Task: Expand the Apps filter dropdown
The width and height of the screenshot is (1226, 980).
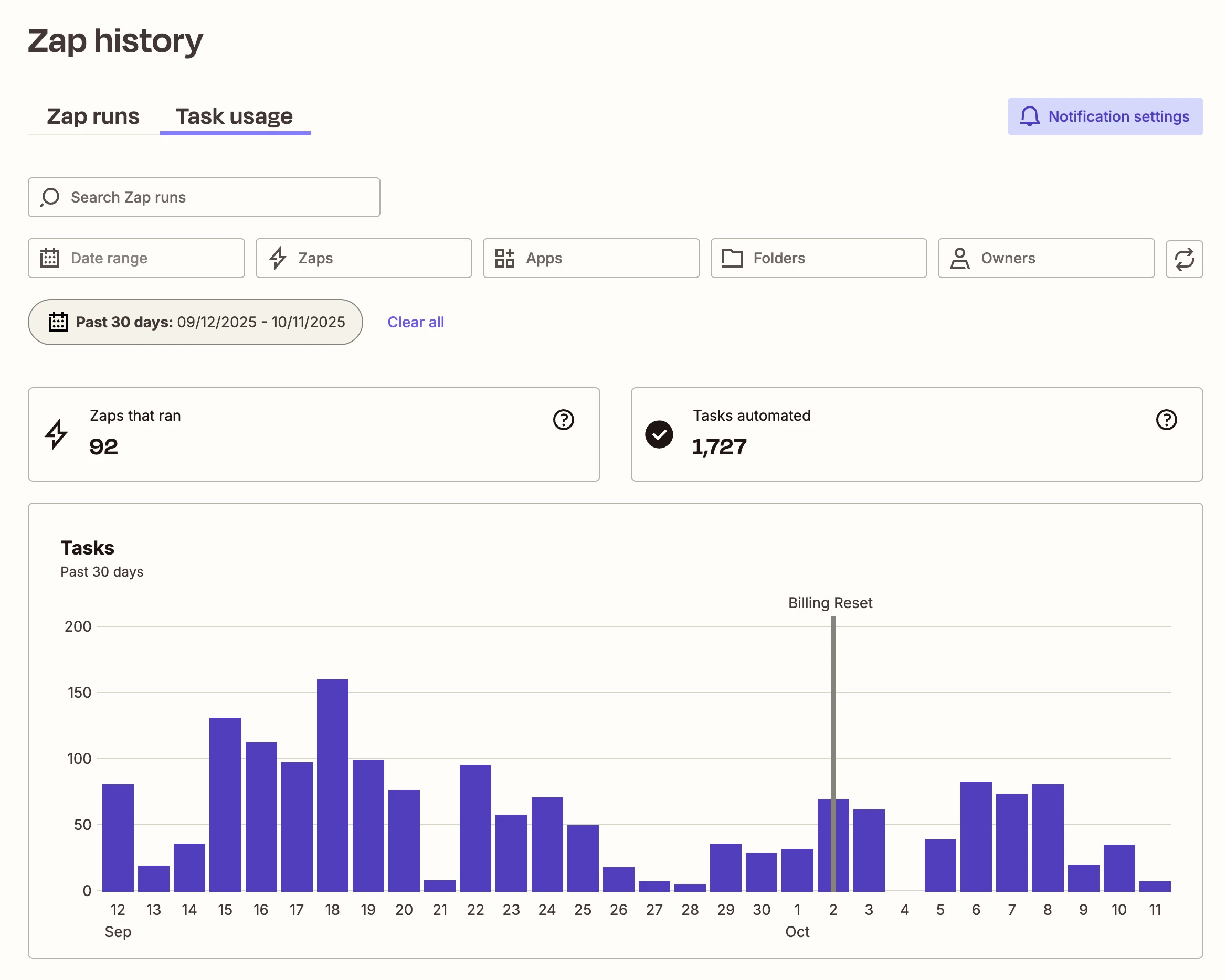Action: 591,259
